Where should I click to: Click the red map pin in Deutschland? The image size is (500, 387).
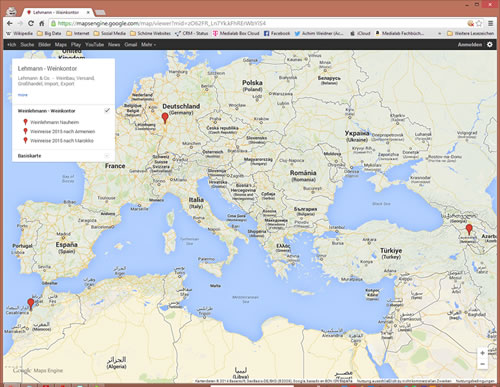click(165, 118)
